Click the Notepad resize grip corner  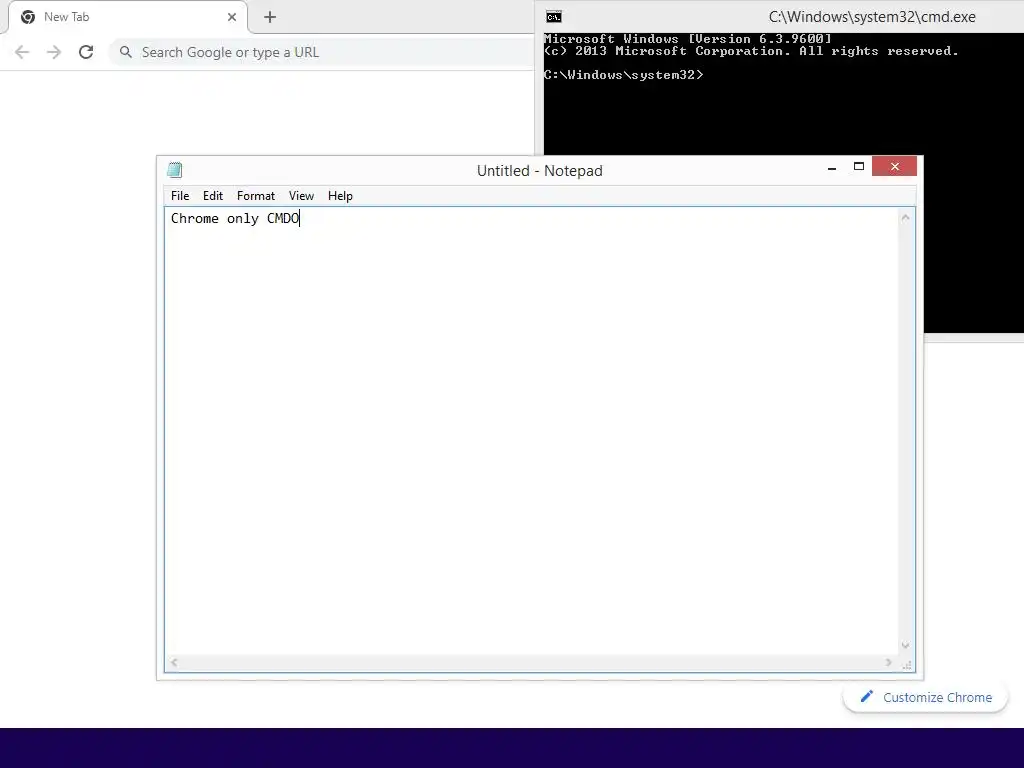[906, 664]
